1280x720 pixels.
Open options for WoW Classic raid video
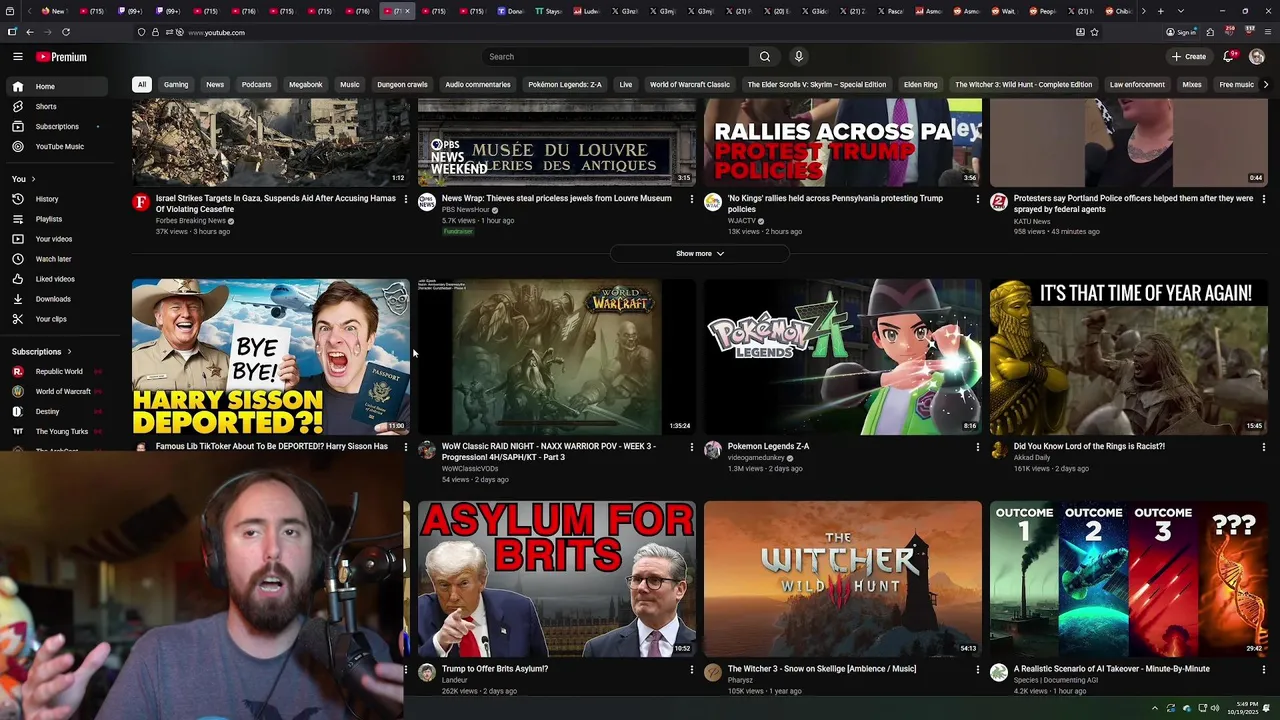[x=691, y=447]
